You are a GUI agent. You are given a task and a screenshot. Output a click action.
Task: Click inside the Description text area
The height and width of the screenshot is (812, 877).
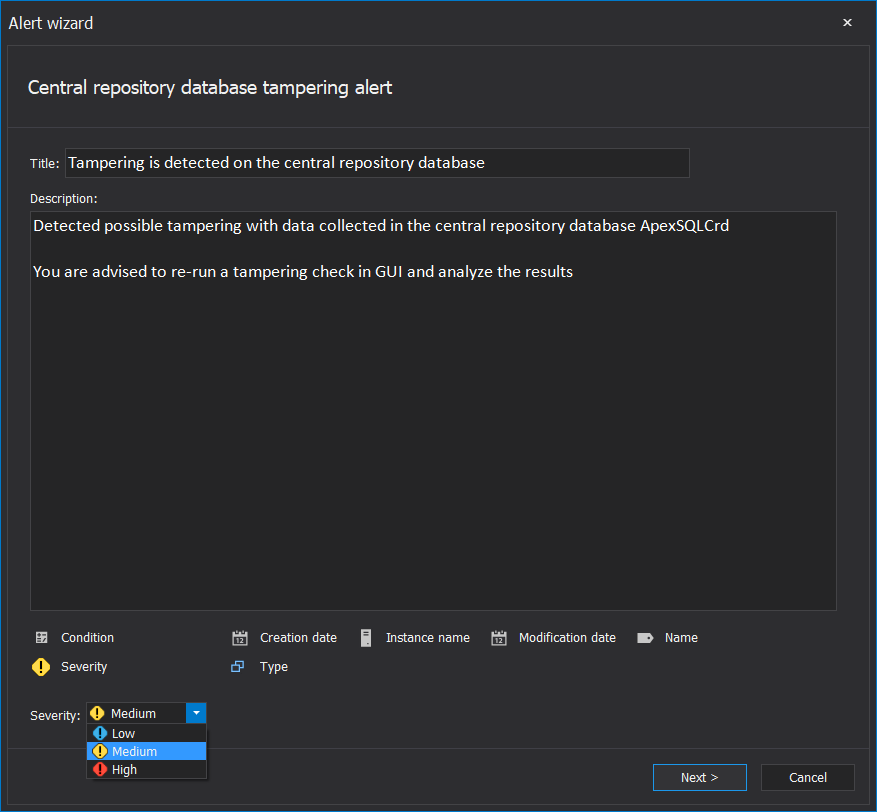coord(433,410)
